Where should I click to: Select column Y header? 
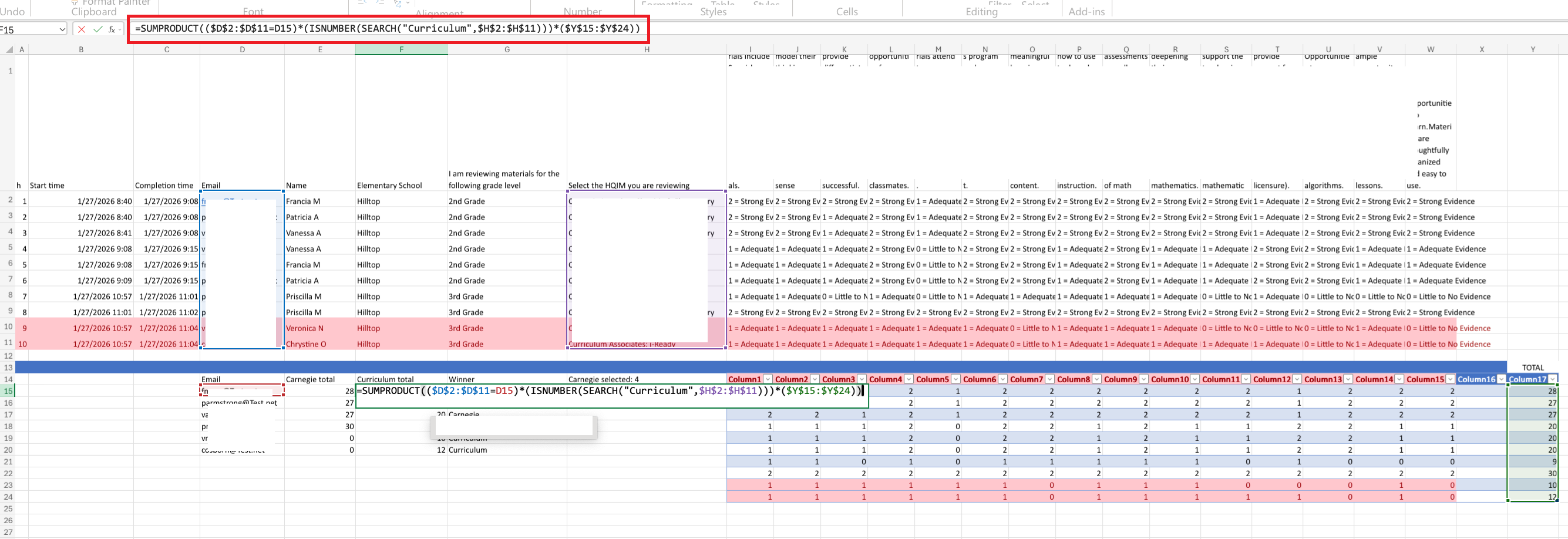[x=1532, y=49]
